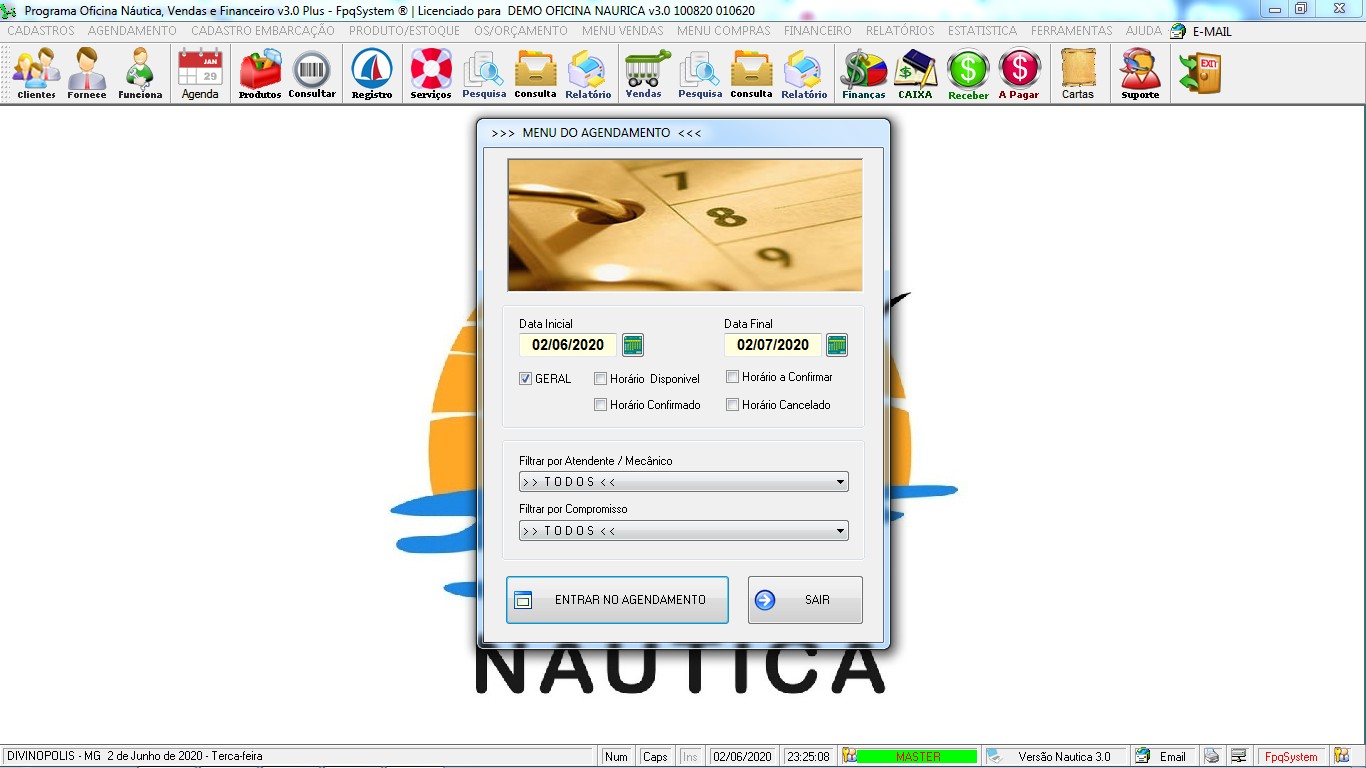Open the E-MAIL menu item
The width and height of the screenshot is (1366, 768).
[x=1201, y=31]
